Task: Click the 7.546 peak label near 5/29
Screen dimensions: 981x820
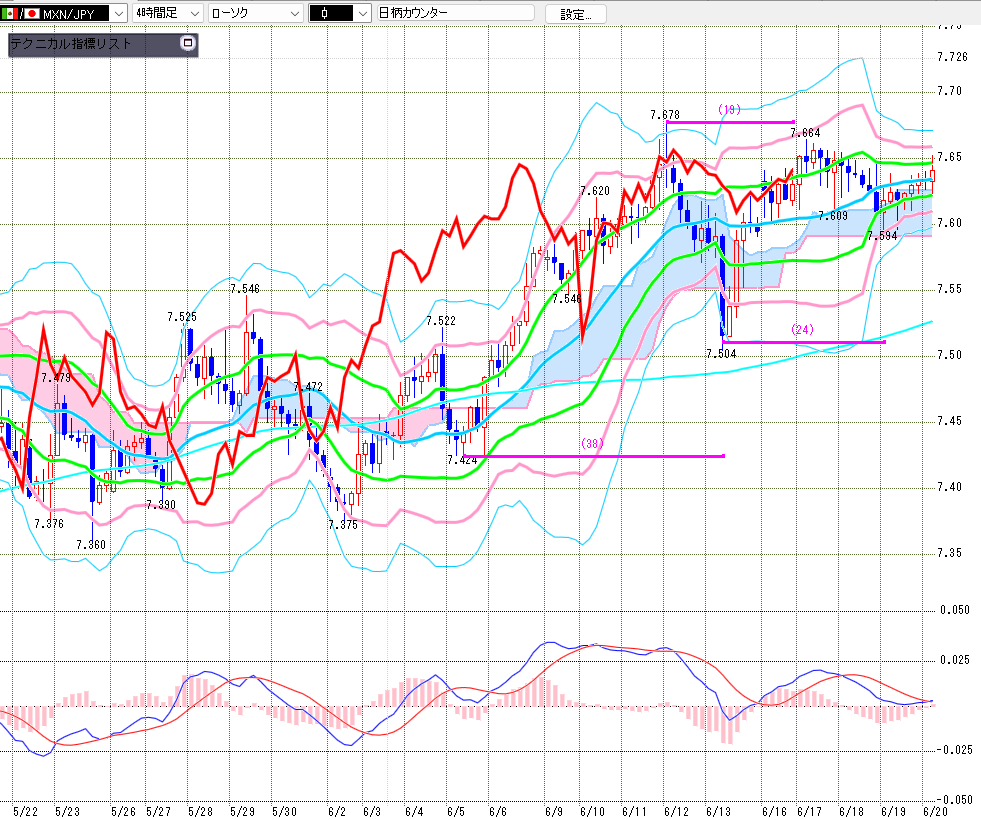Action: (245, 289)
